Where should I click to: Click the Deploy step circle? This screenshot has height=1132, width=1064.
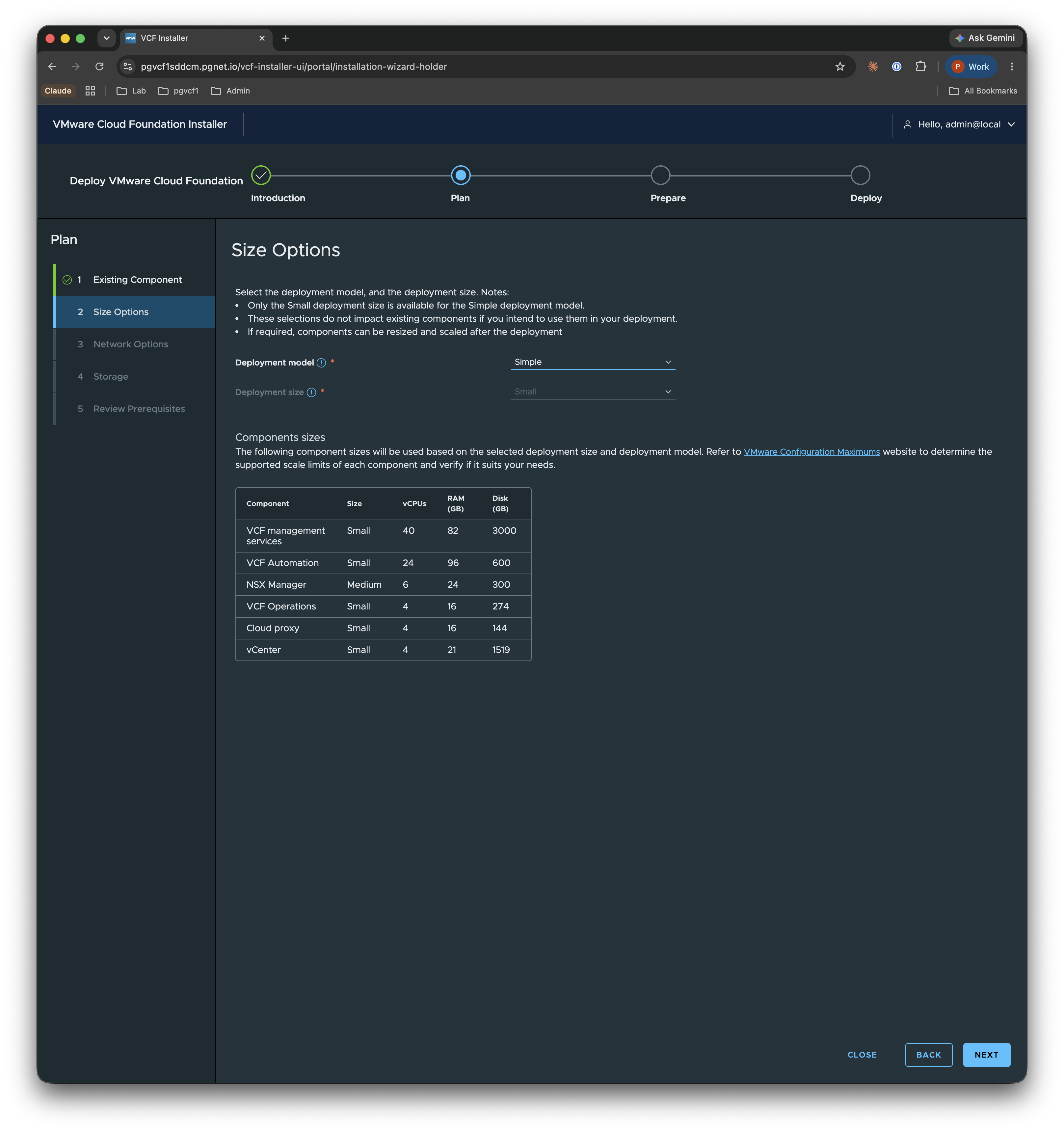point(860,175)
